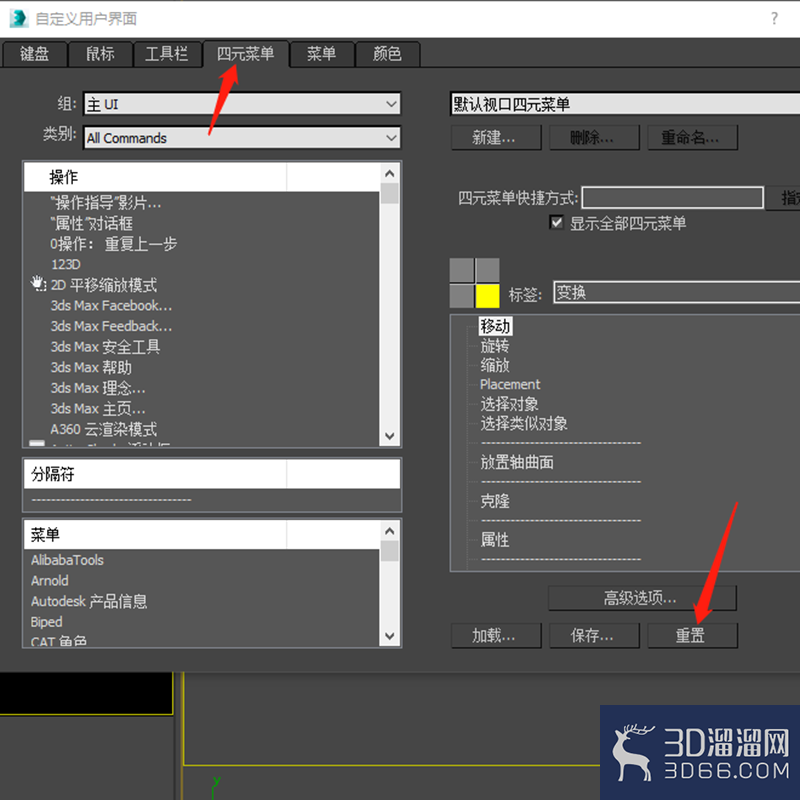800x800 pixels.
Task: Switch to the 鼠标 tab
Action: tap(100, 54)
